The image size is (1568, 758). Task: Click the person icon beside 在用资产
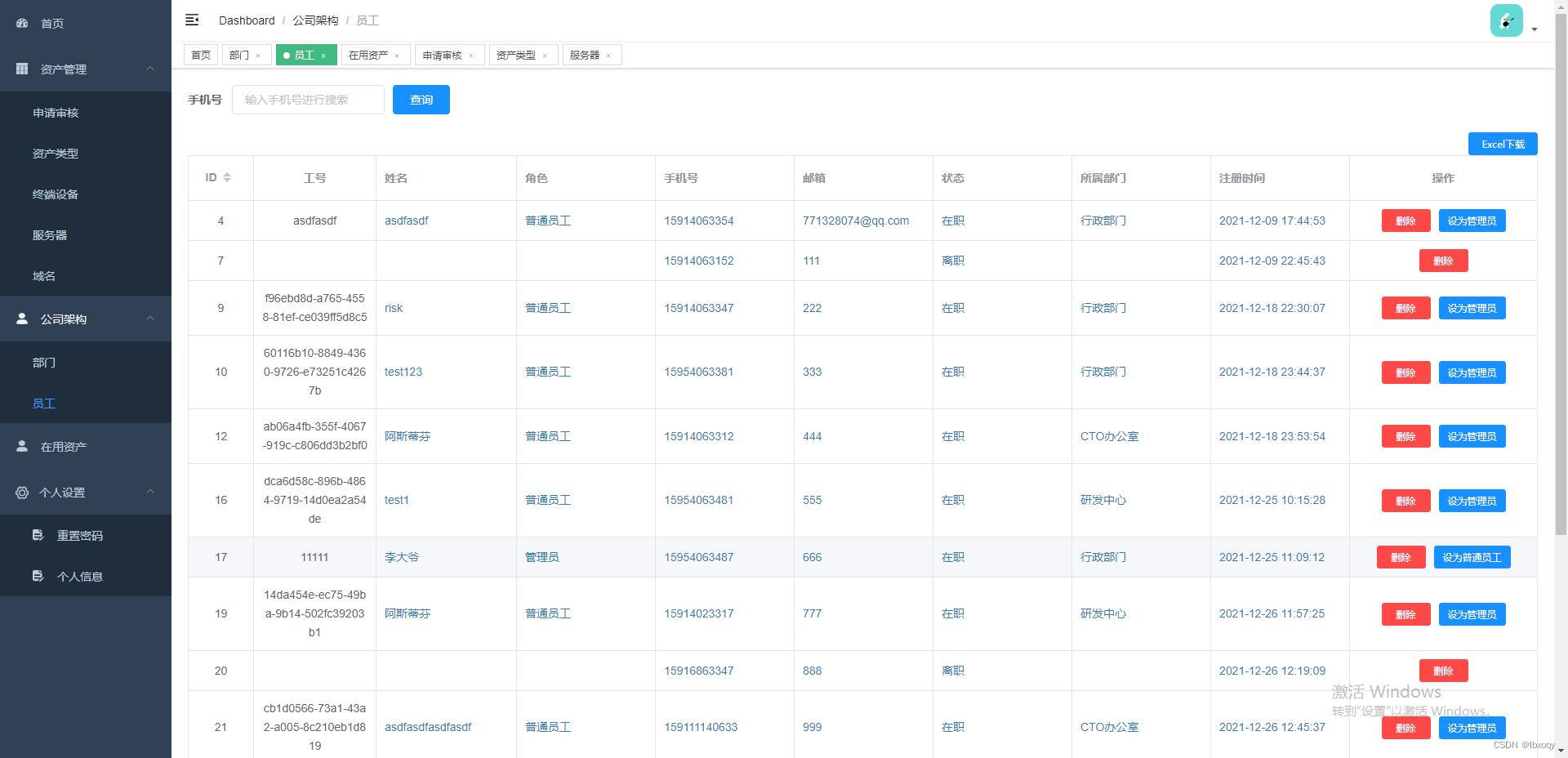coord(22,446)
